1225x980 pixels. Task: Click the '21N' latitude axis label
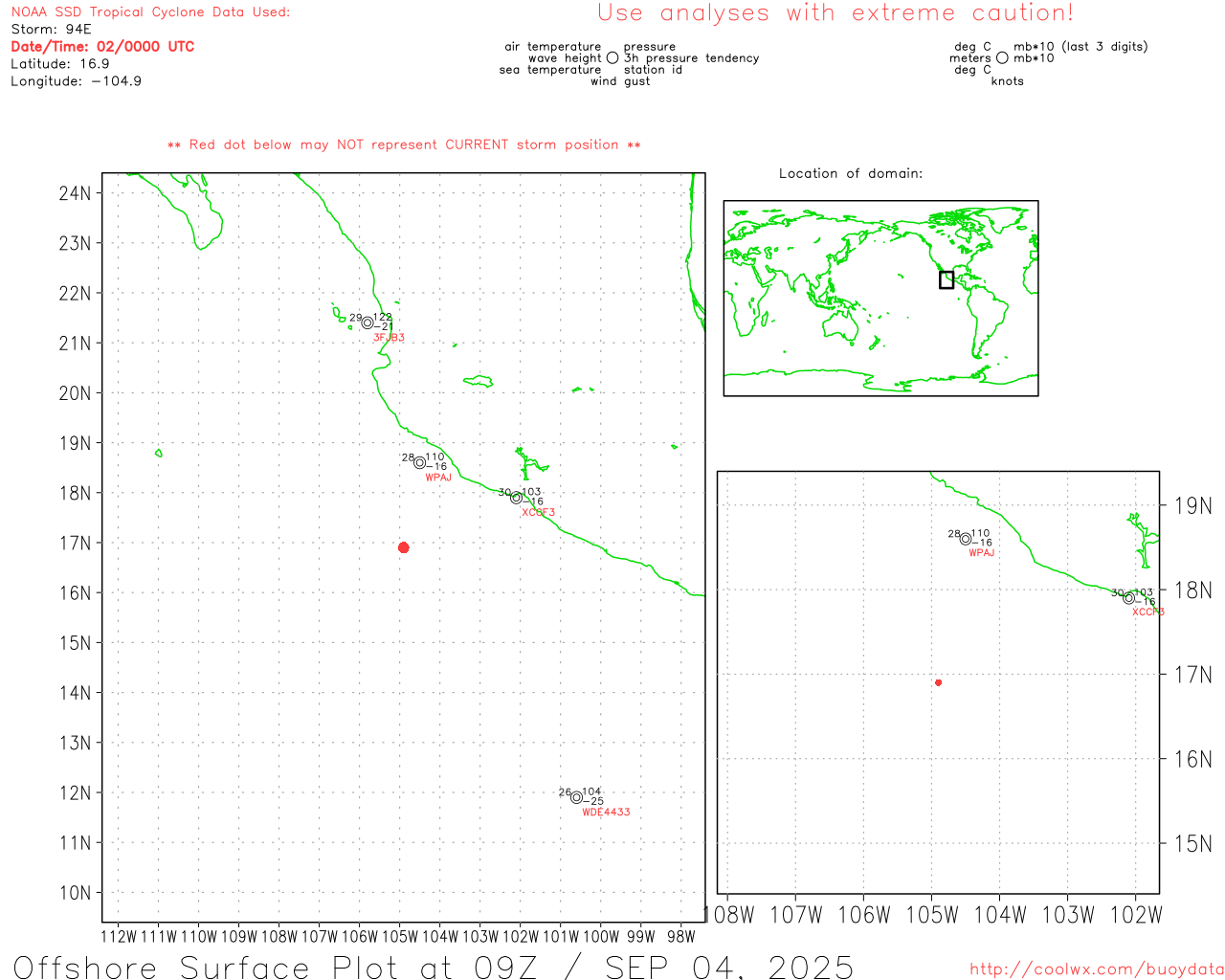[75, 343]
